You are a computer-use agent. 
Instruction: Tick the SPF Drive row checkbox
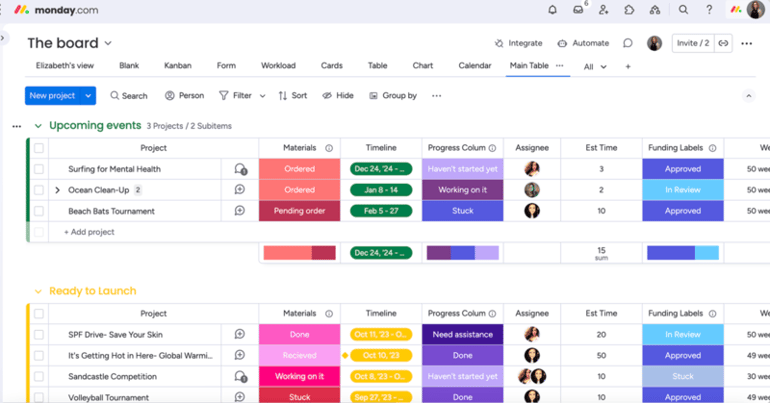coord(39,335)
